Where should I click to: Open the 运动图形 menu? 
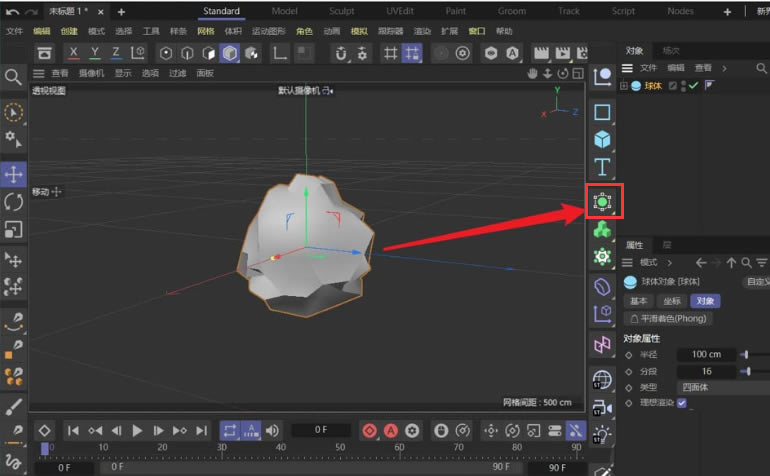268,31
